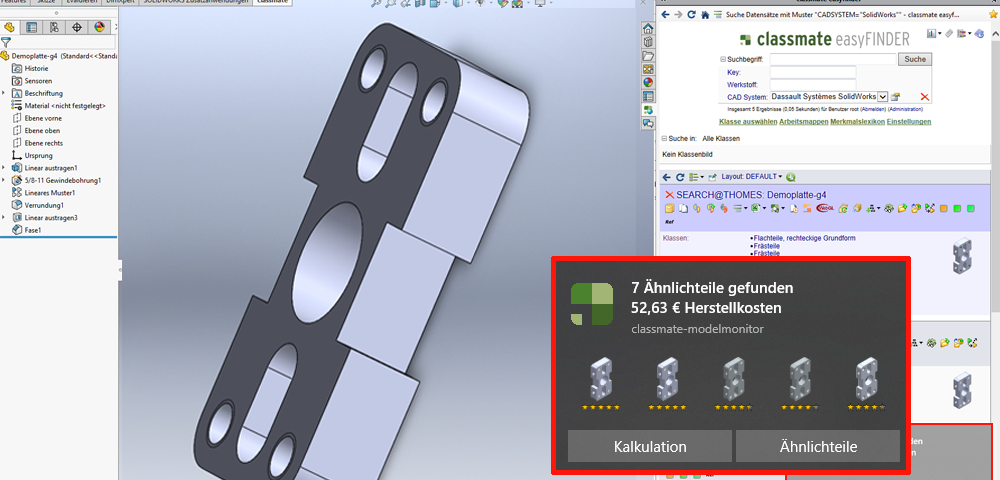Open the Appearances color ball task pane
1000x480 pixels.
click(648, 82)
